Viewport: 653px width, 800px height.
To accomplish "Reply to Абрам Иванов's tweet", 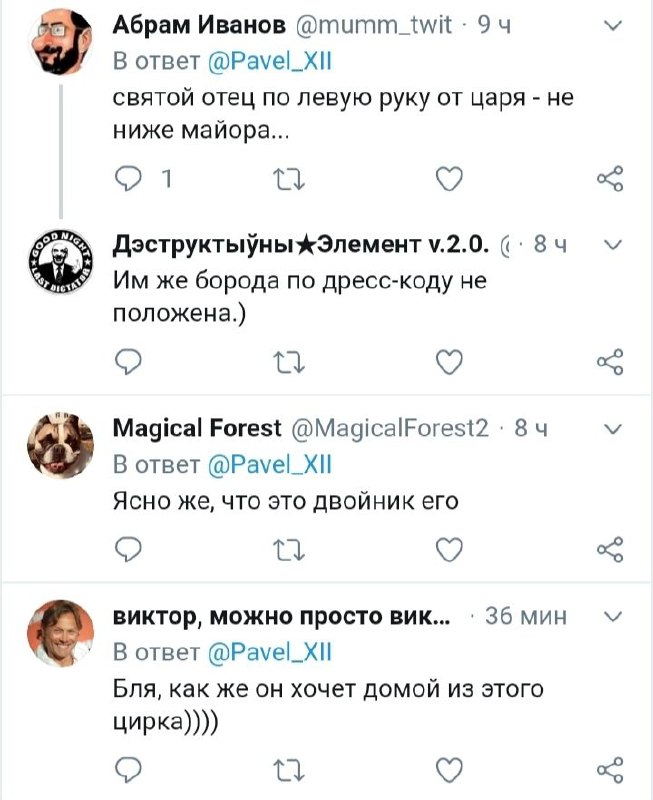I will click(127, 180).
